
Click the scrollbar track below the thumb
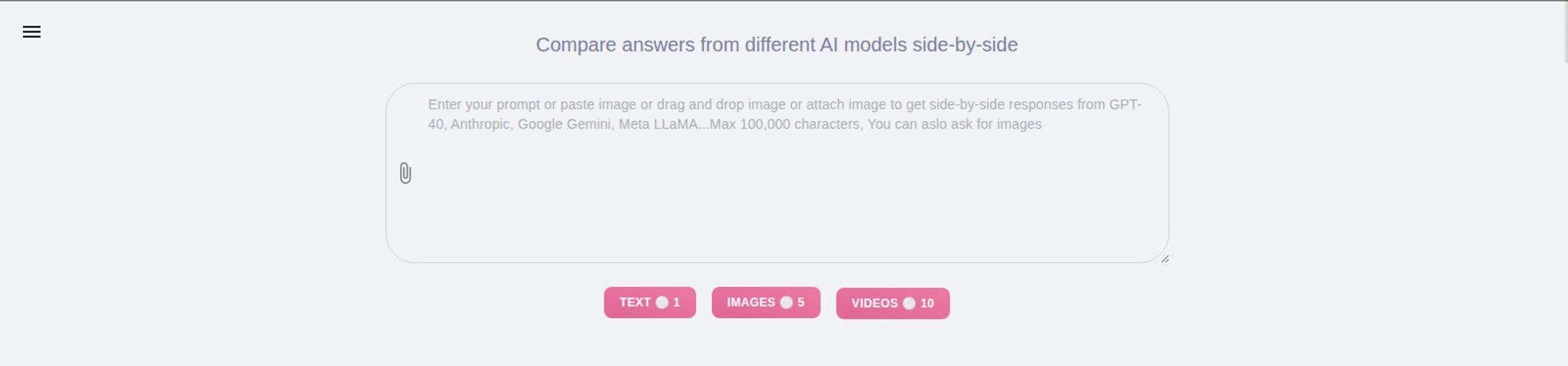tap(1564, 221)
